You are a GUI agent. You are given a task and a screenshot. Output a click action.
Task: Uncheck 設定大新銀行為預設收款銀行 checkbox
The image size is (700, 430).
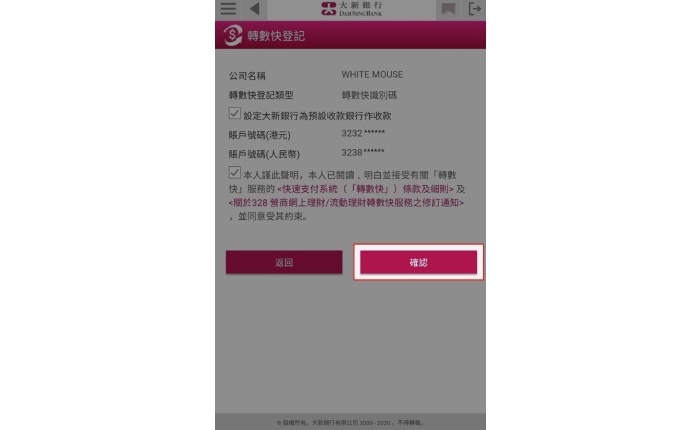pyautogui.click(x=234, y=113)
